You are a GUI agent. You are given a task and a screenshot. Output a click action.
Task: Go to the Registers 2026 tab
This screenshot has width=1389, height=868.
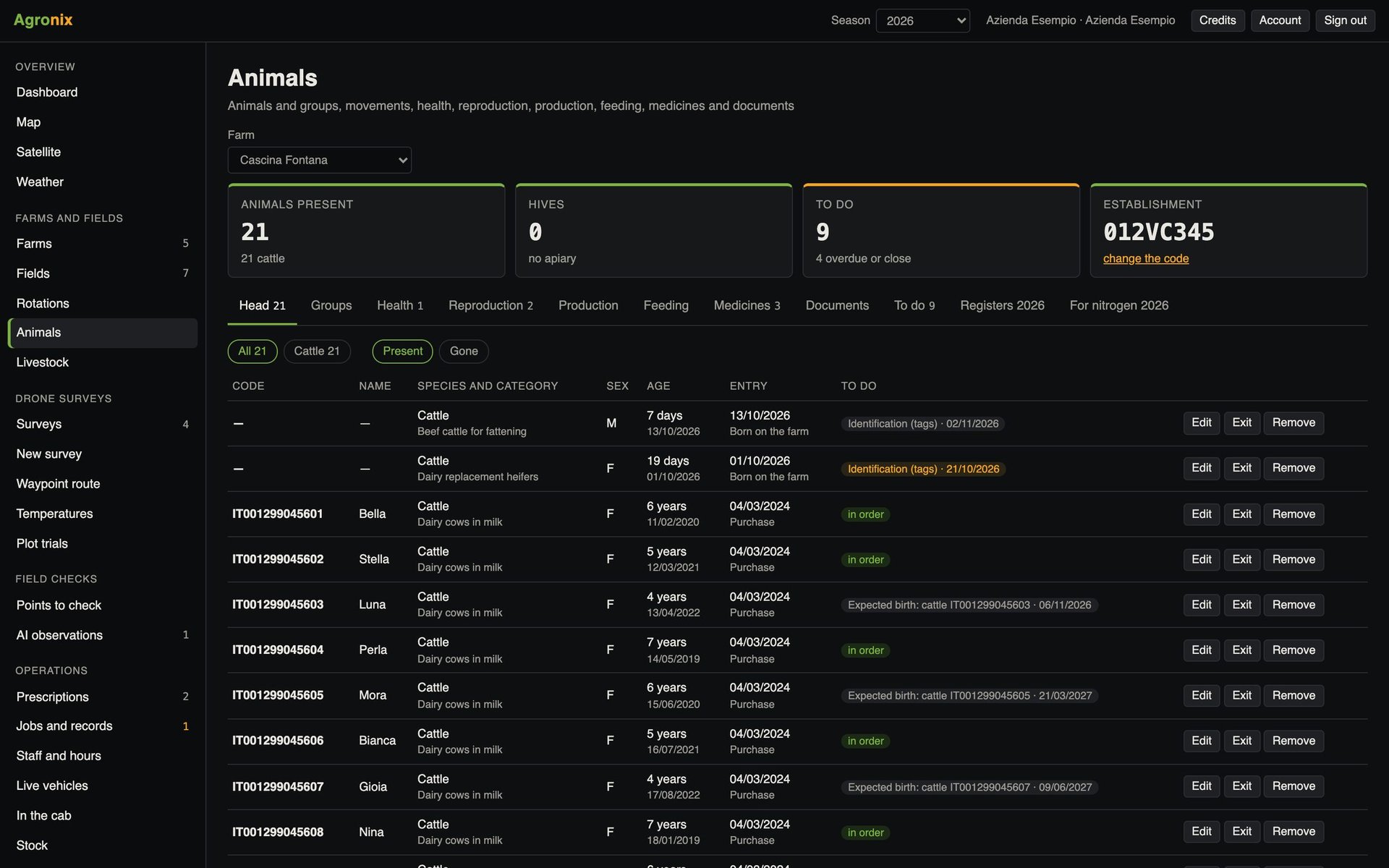point(1002,305)
